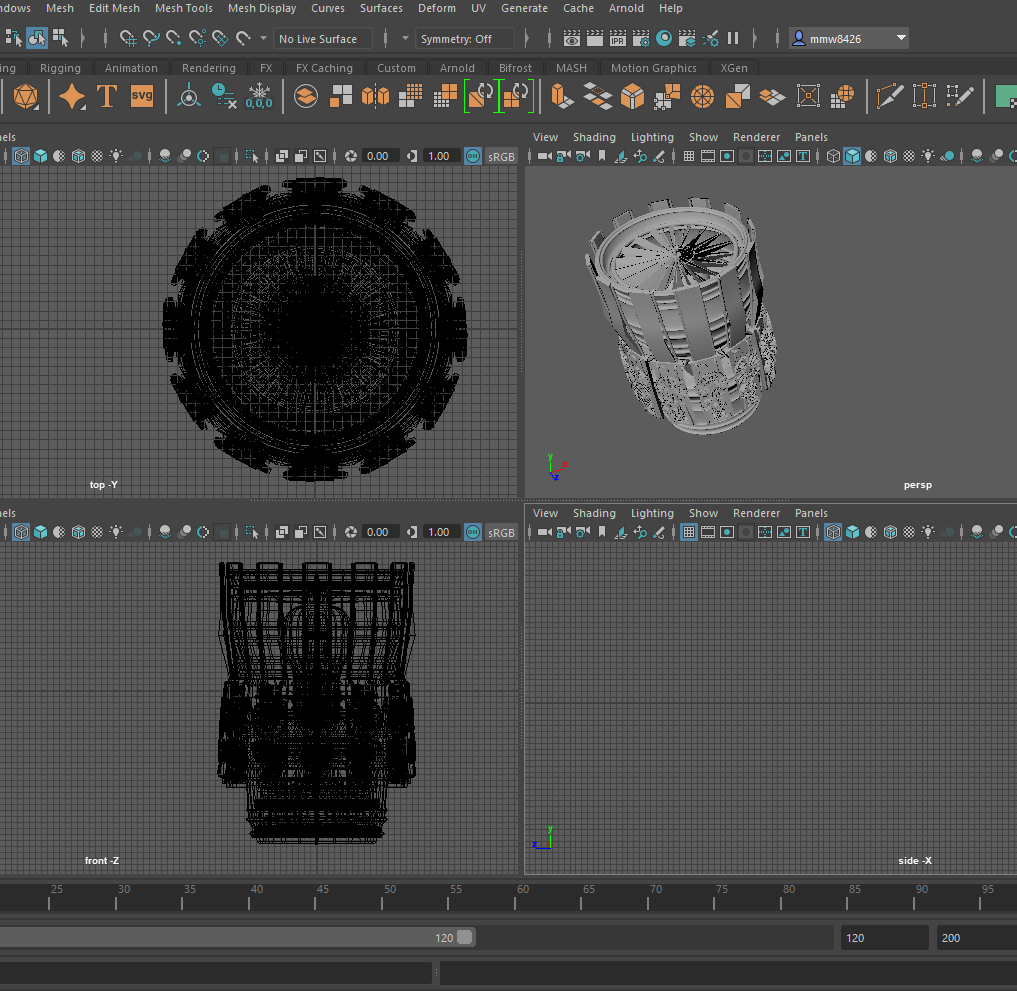Screen dimensions: 1017x991
Task: Open the Render Settings window
Action: click(x=642, y=38)
